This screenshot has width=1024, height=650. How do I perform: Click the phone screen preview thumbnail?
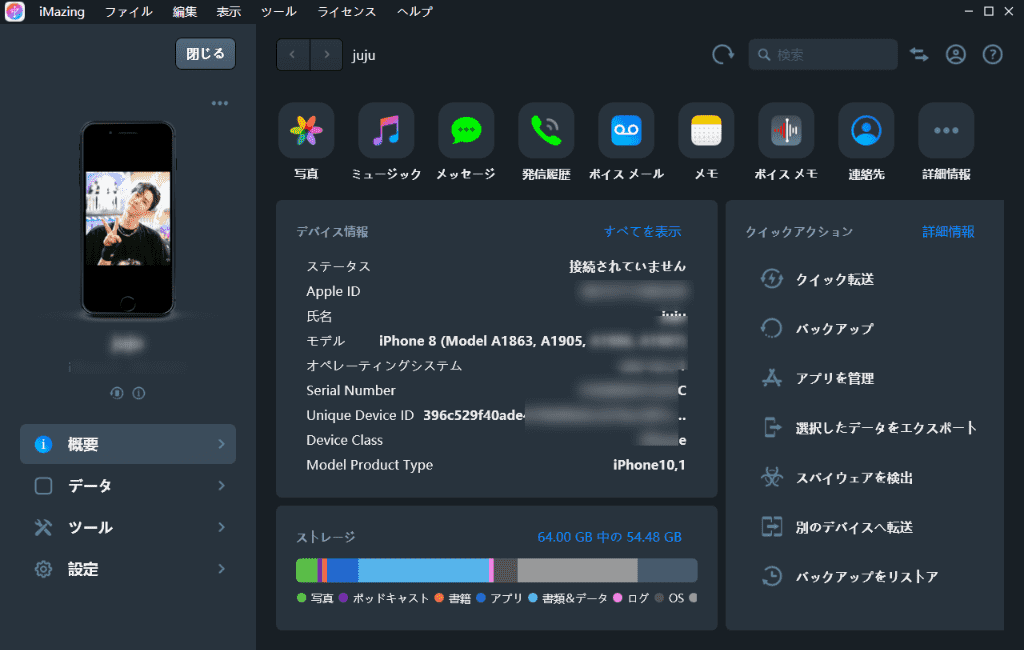pyautogui.click(x=128, y=218)
